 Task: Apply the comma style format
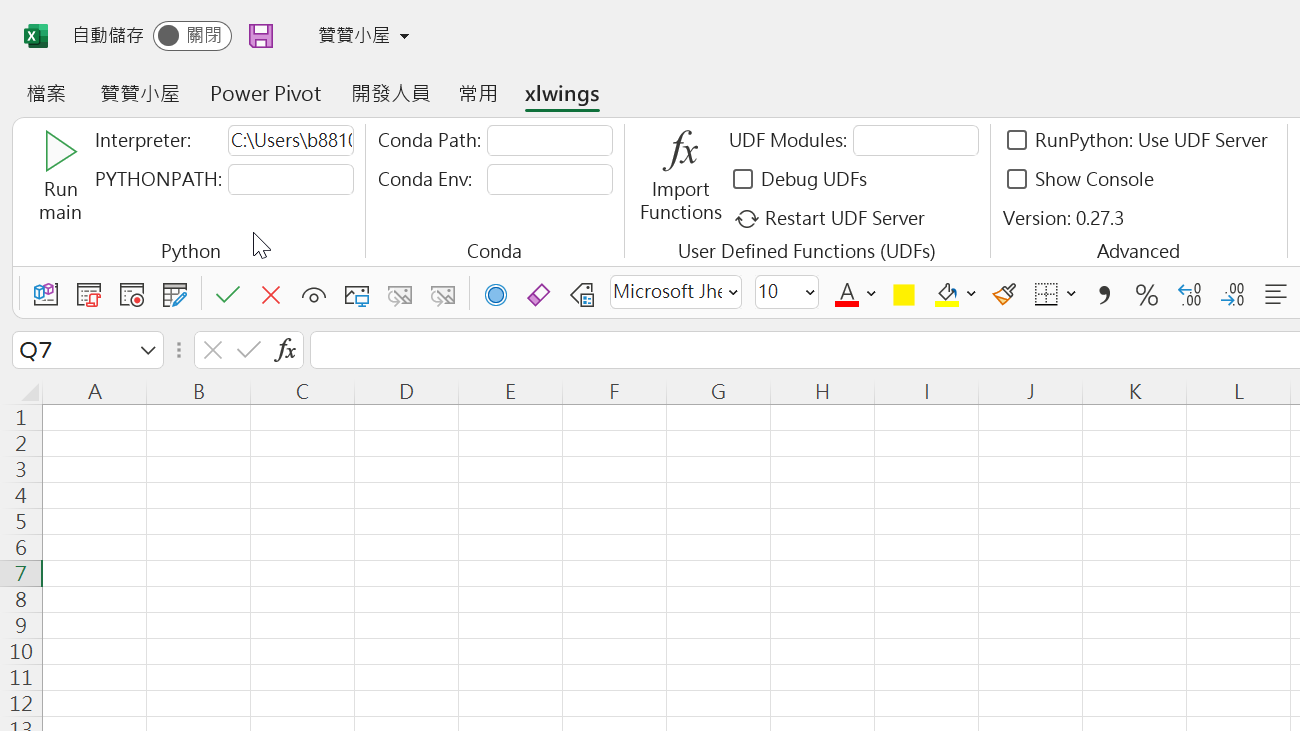click(x=1104, y=294)
